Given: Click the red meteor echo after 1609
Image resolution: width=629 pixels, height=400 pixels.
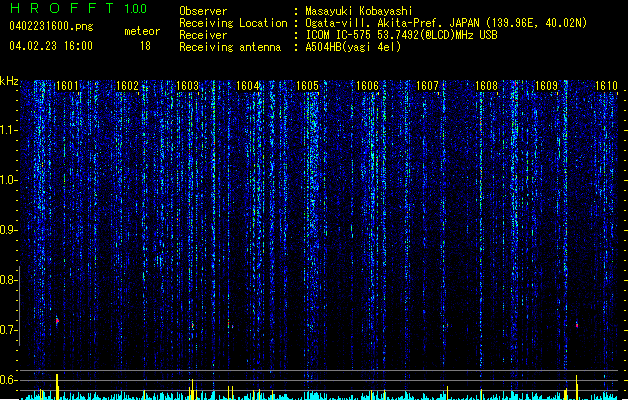Looking at the screenshot, I should click(x=577, y=325).
